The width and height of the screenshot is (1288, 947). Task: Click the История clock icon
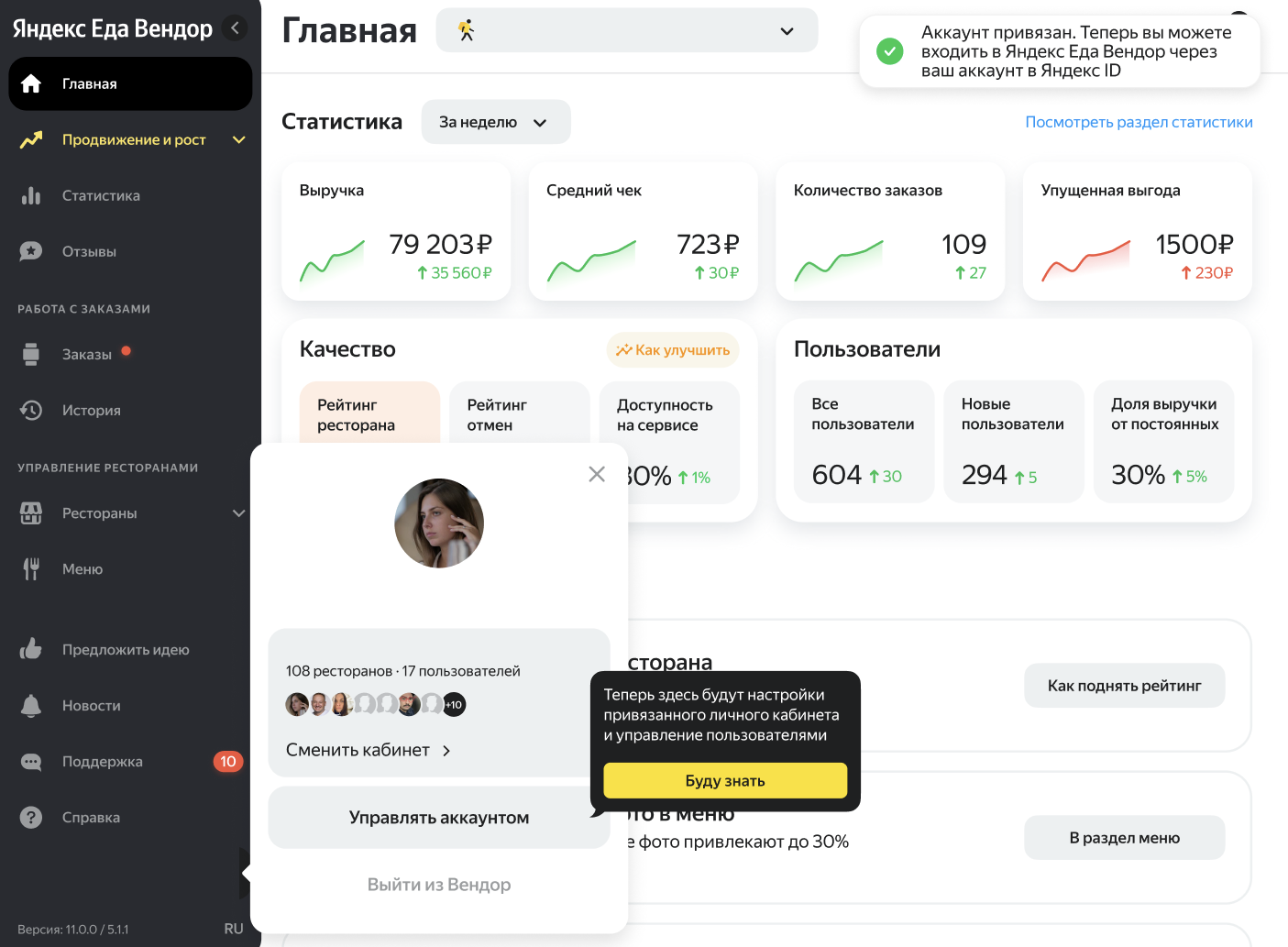tap(31, 410)
